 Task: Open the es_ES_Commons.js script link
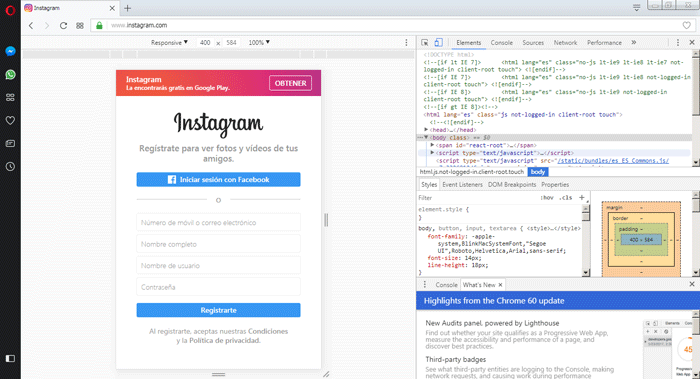point(613,161)
